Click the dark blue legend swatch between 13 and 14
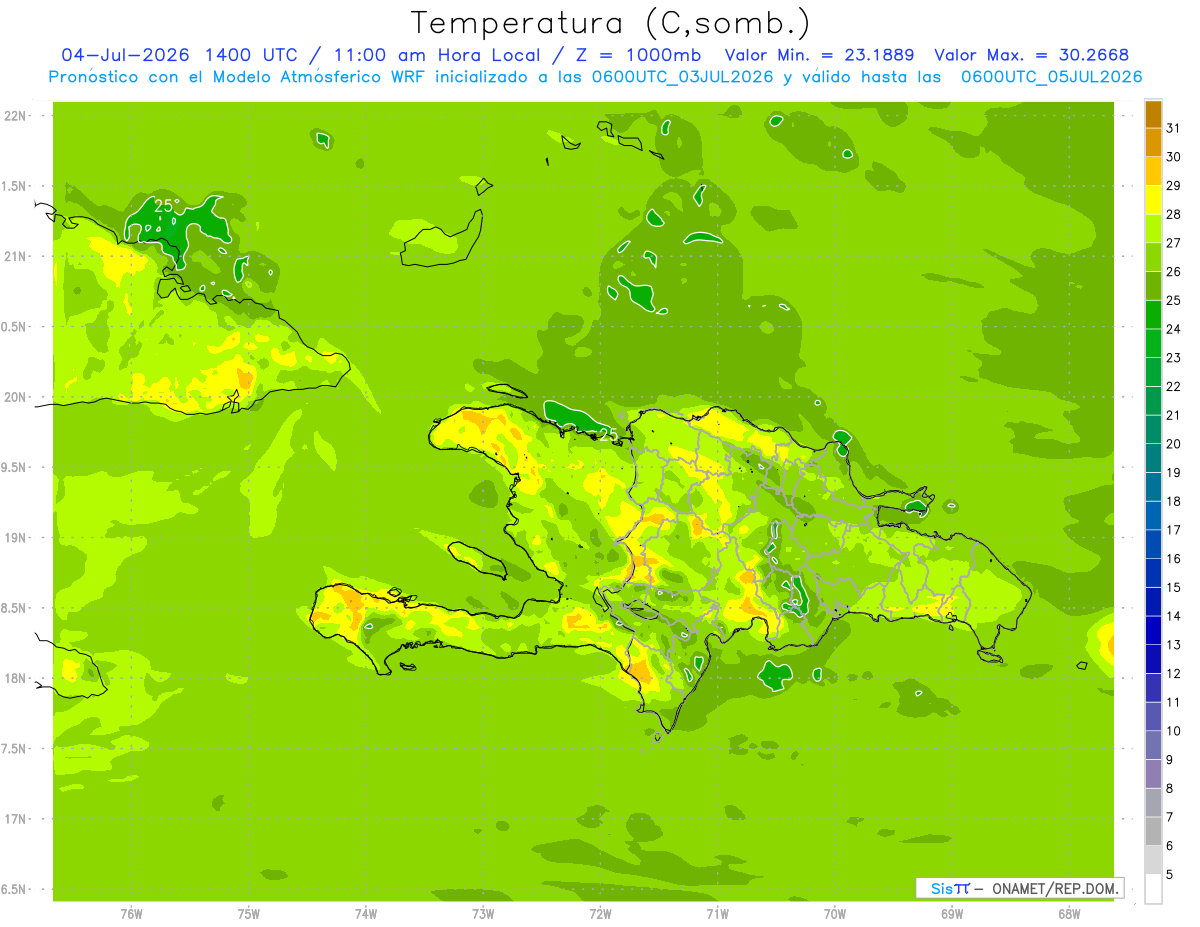Image resolution: width=1200 pixels, height=927 pixels. (x=1153, y=630)
